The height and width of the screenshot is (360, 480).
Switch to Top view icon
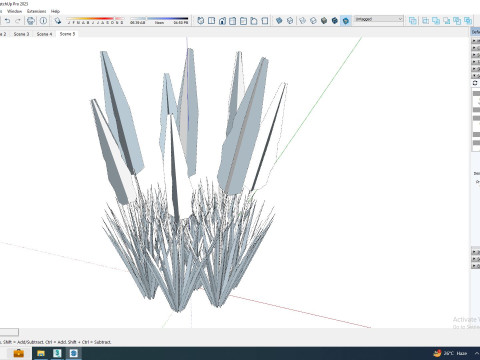click(x=211, y=21)
